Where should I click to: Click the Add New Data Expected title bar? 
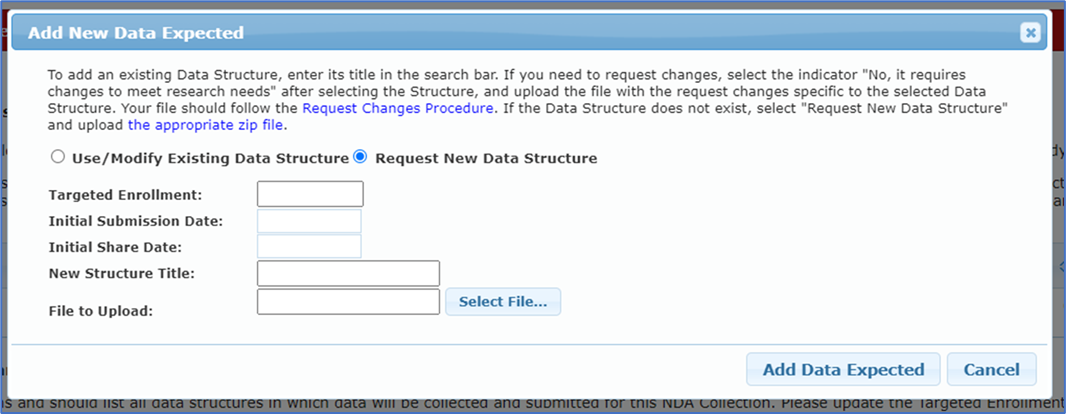500,33
